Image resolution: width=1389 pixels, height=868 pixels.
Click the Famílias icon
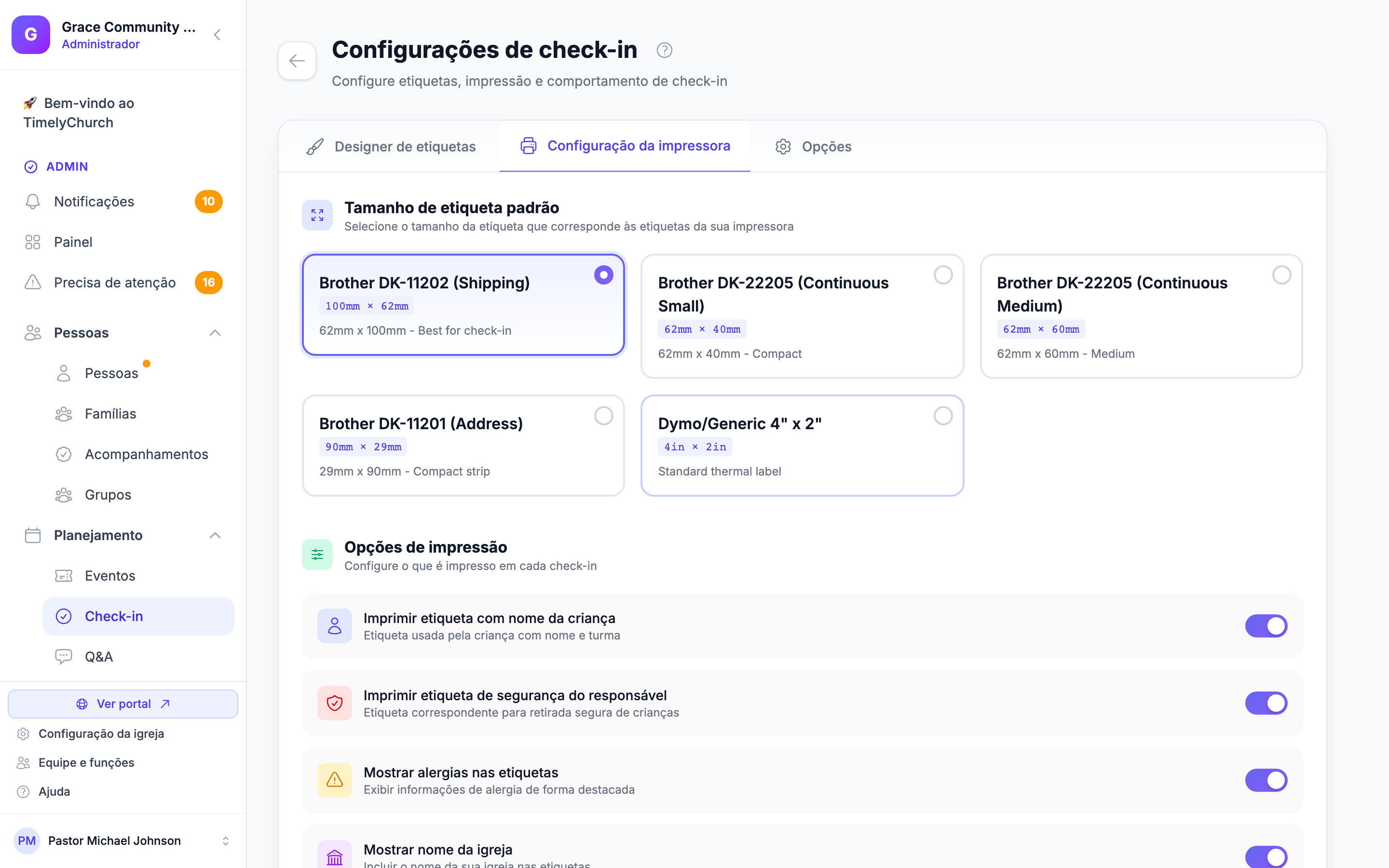click(x=64, y=414)
